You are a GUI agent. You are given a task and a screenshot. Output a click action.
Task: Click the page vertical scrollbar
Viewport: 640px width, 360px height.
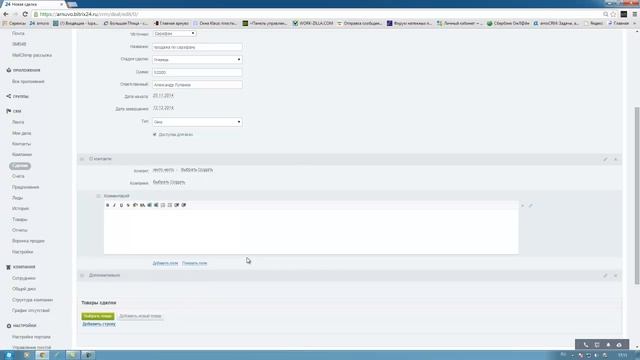click(637, 196)
